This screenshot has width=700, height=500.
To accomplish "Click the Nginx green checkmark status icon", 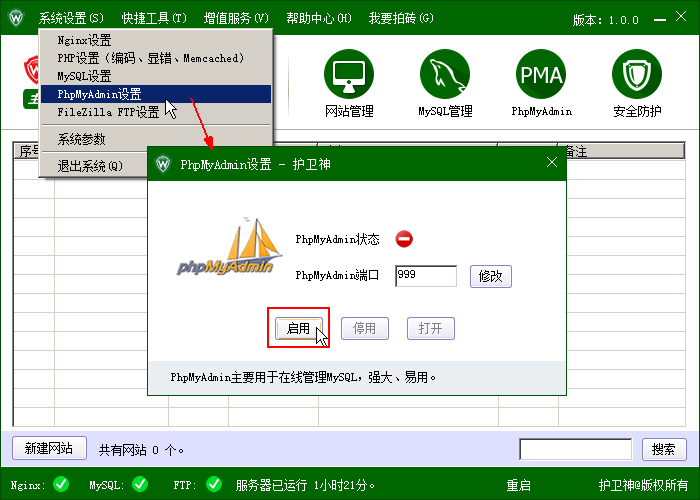I will point(61,484).
